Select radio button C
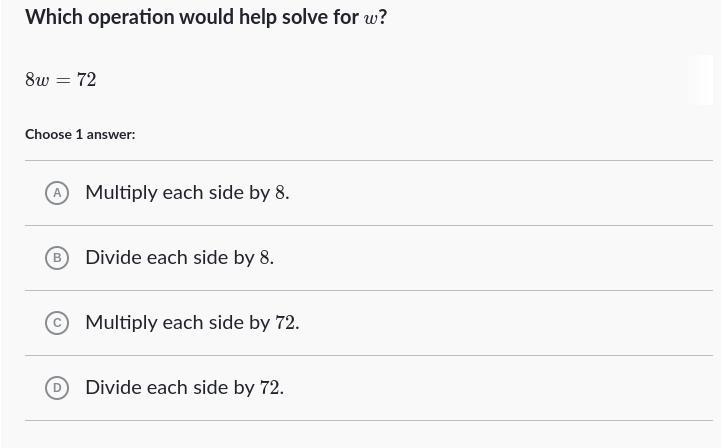722x448 pixels. [x=57, y=323]
